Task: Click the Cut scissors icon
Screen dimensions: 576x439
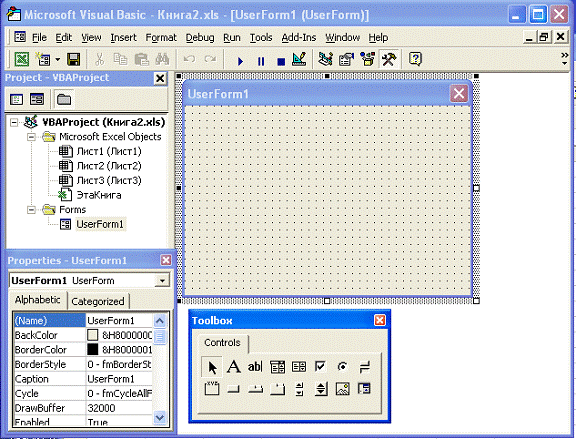Action: [x=100, y=59]
